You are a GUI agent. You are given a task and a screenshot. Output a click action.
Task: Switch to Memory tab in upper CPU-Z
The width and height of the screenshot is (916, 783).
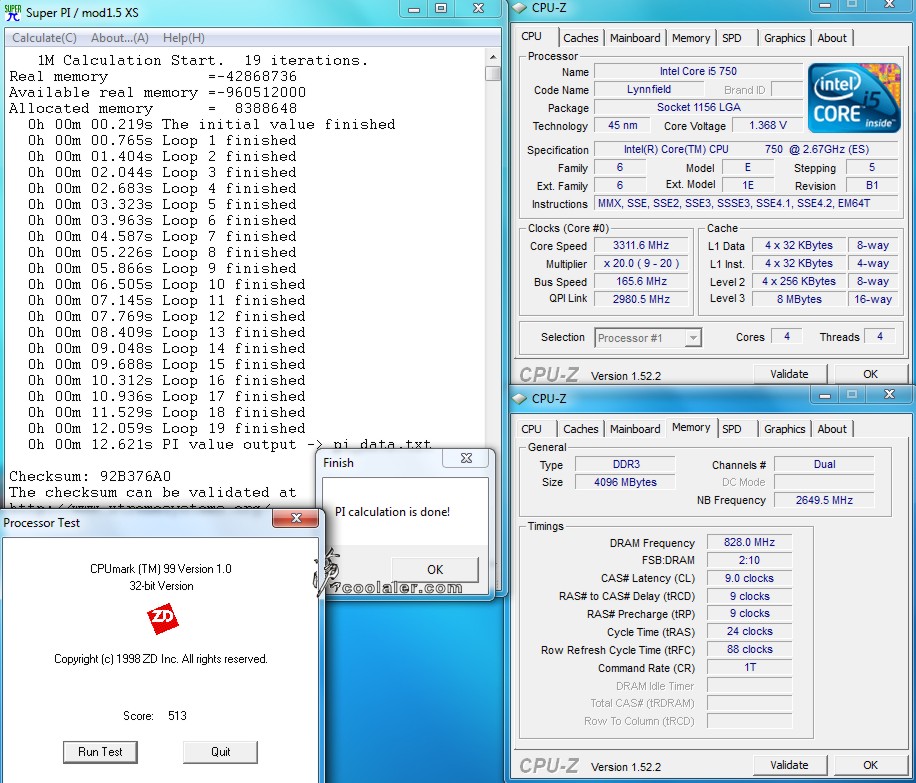[x=691, y=38]
